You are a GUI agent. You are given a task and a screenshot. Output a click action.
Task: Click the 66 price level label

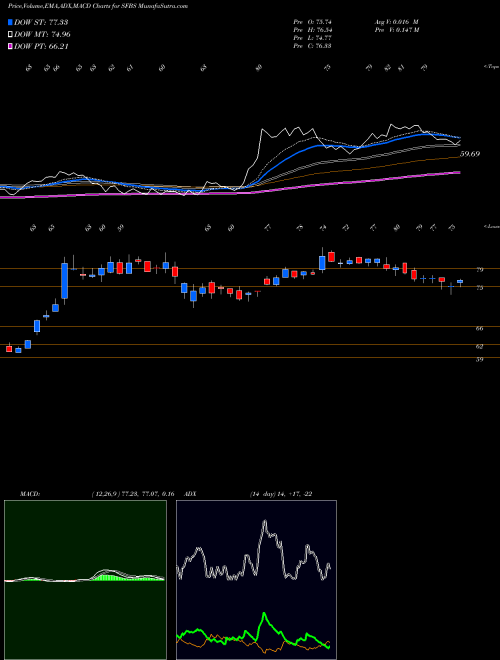(479, 328)
